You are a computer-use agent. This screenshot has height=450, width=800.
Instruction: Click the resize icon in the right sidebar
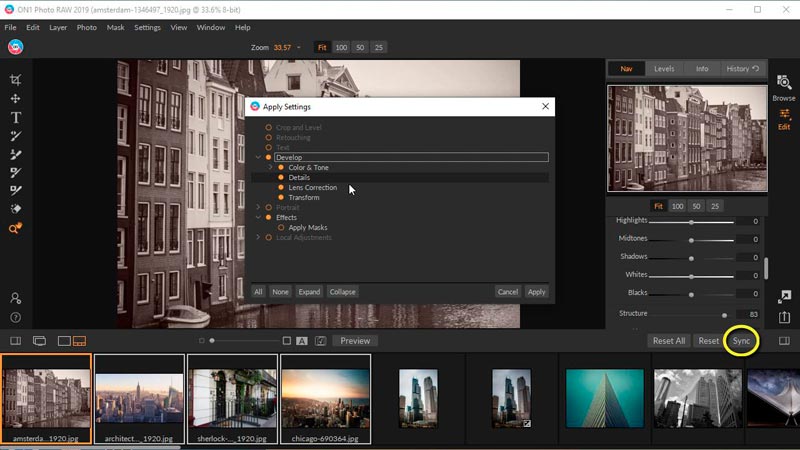[784, 296]
